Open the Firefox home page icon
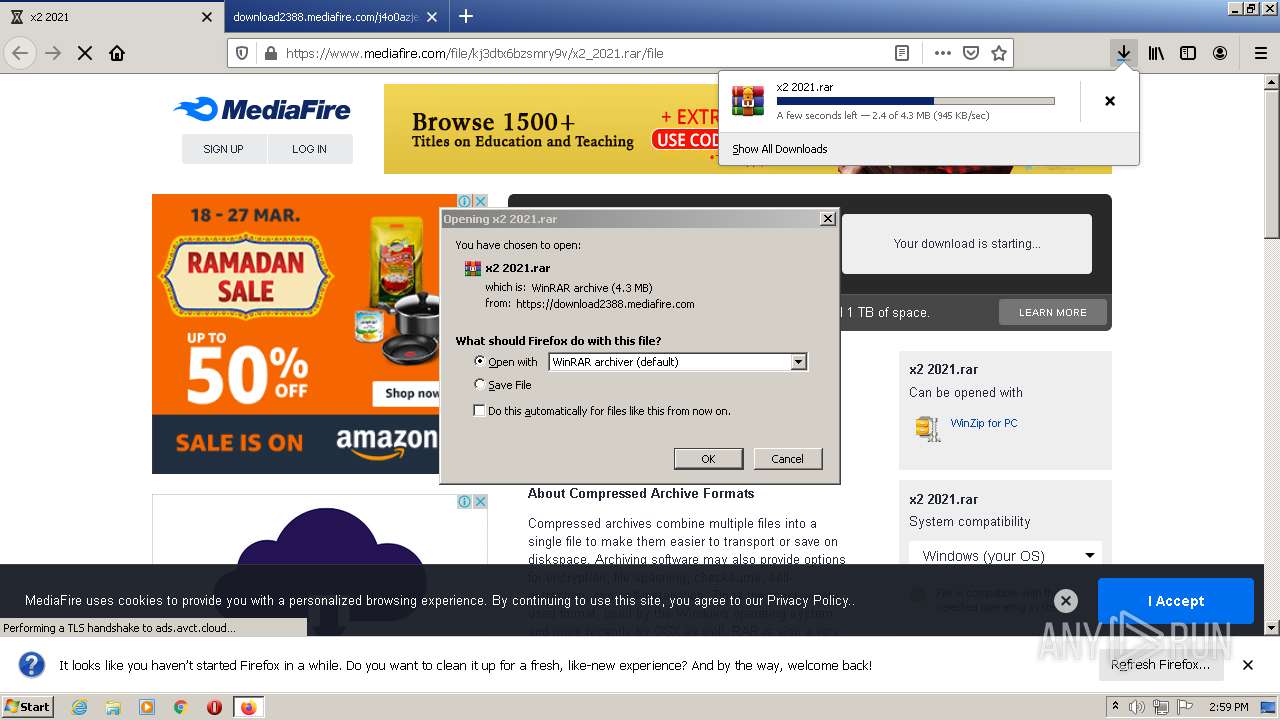The height and width of the screenshot is (720, 1280). pyautogui.click(x=117, y=53)
